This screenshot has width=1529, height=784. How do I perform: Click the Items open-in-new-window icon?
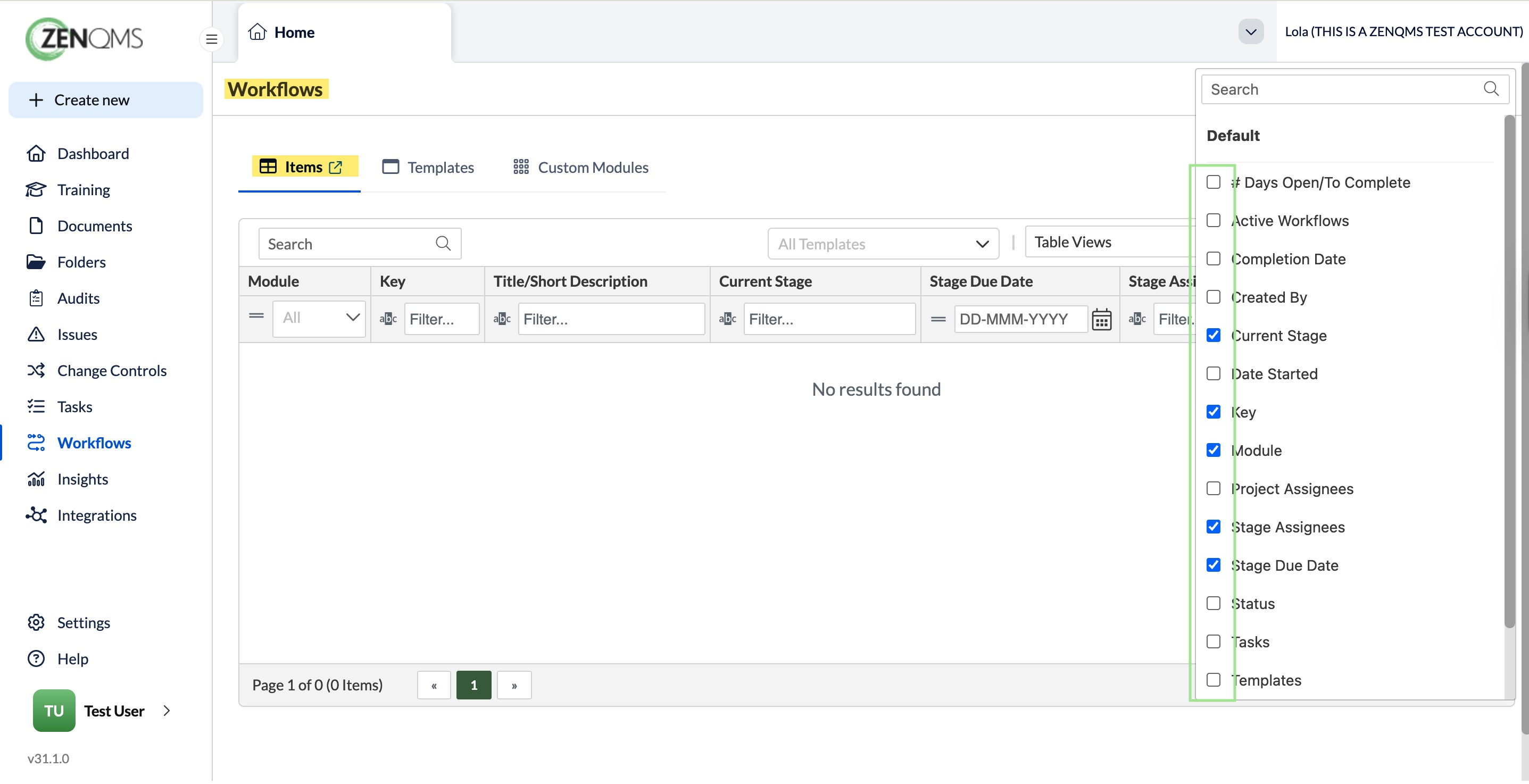(335, 168)
